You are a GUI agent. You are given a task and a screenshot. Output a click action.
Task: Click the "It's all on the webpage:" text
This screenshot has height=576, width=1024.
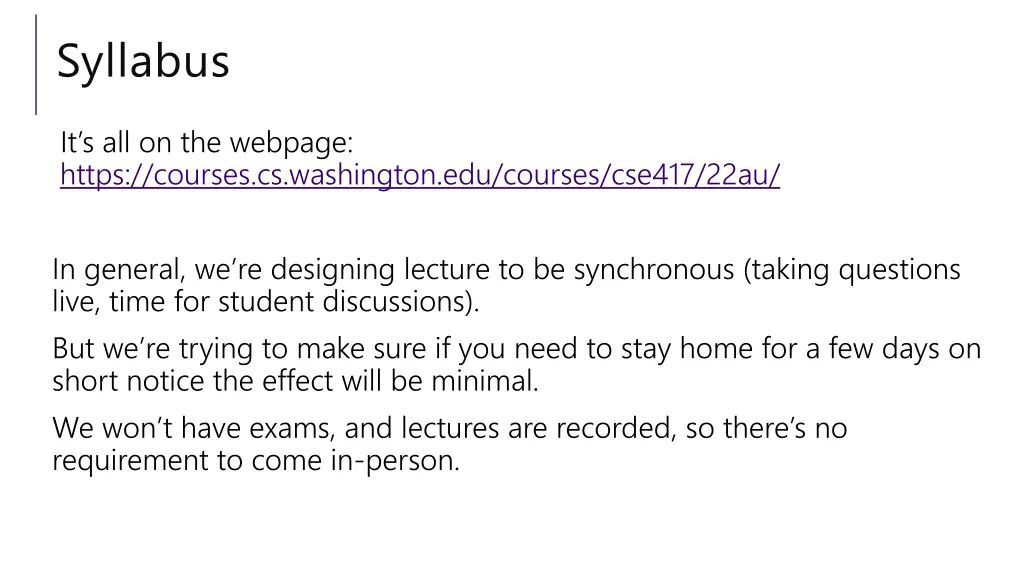point(206,143)
